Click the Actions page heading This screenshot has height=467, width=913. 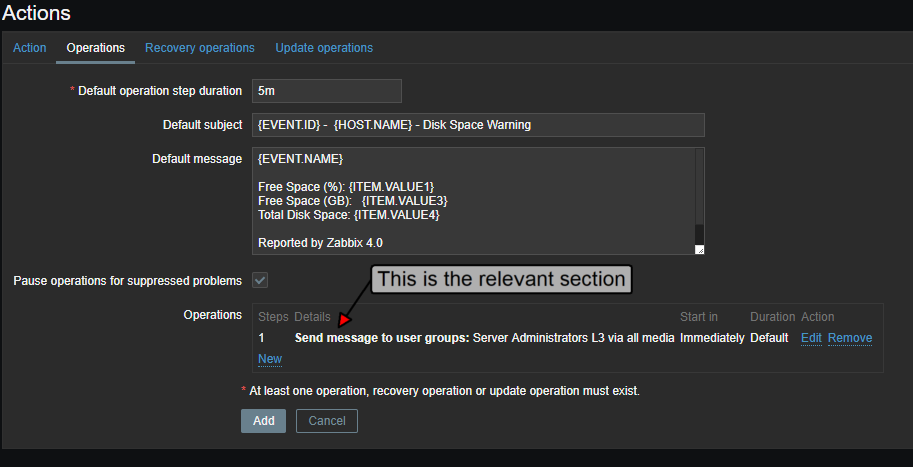pyautogui.click(x=36, y=13)
